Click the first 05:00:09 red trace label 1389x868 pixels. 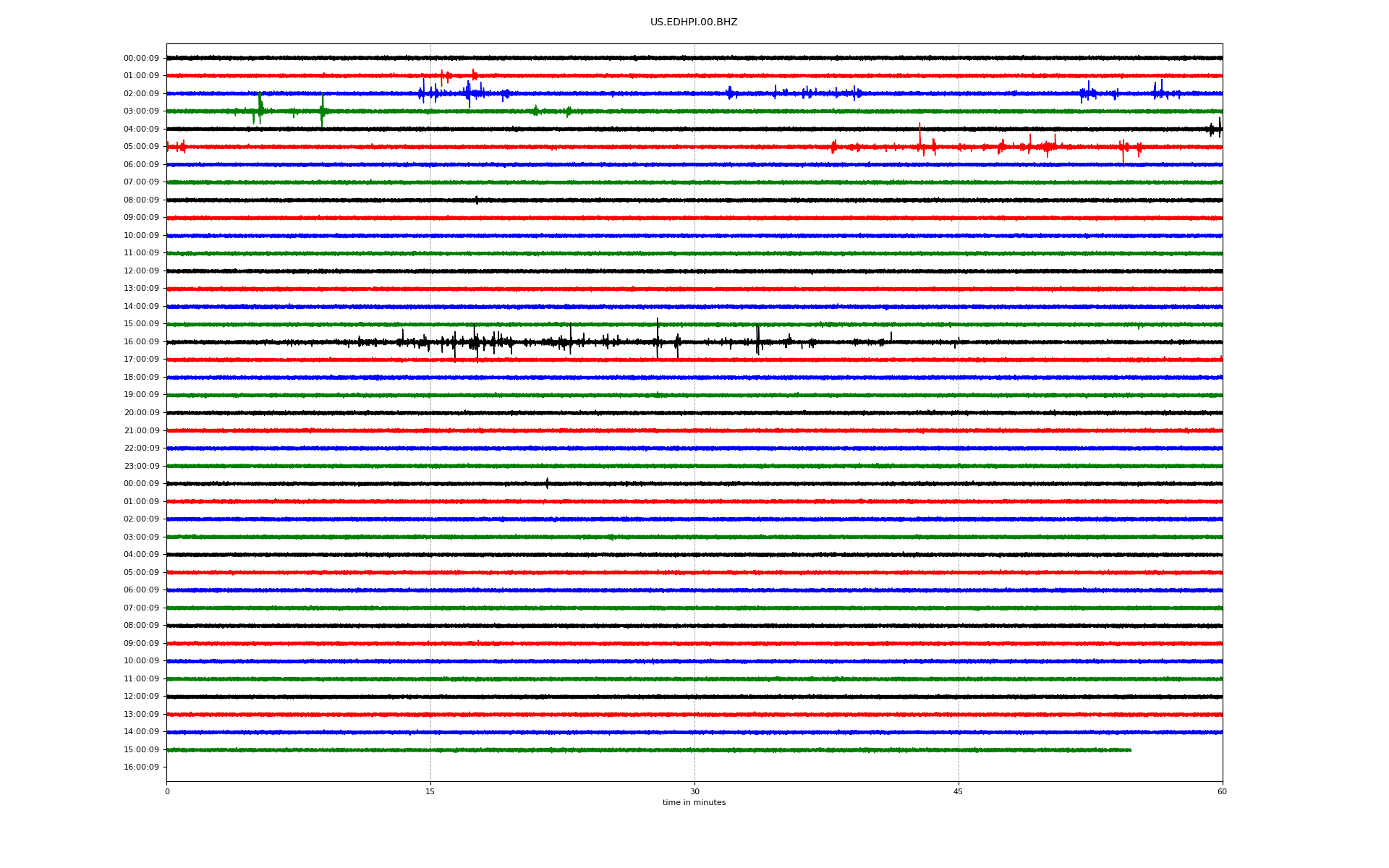pos(141,147)
